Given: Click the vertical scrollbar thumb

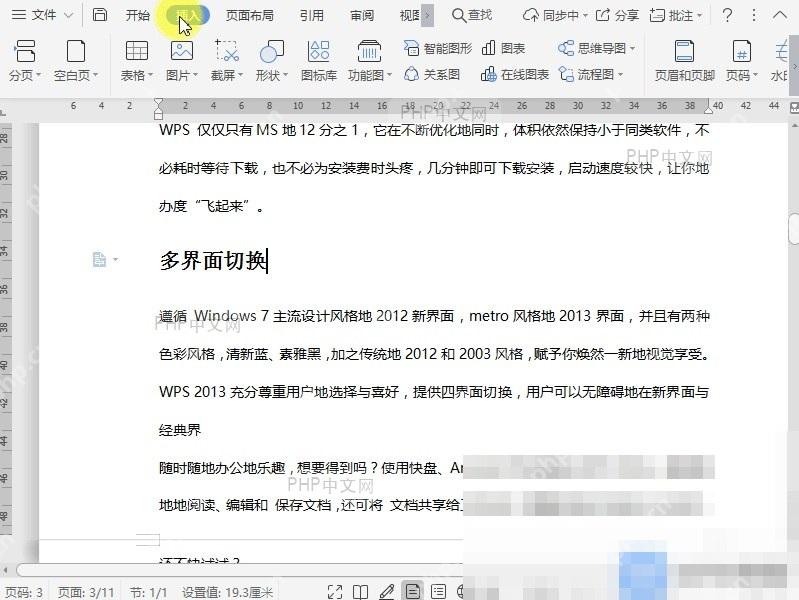Looking at the screenshot, I should click(793, 229).
